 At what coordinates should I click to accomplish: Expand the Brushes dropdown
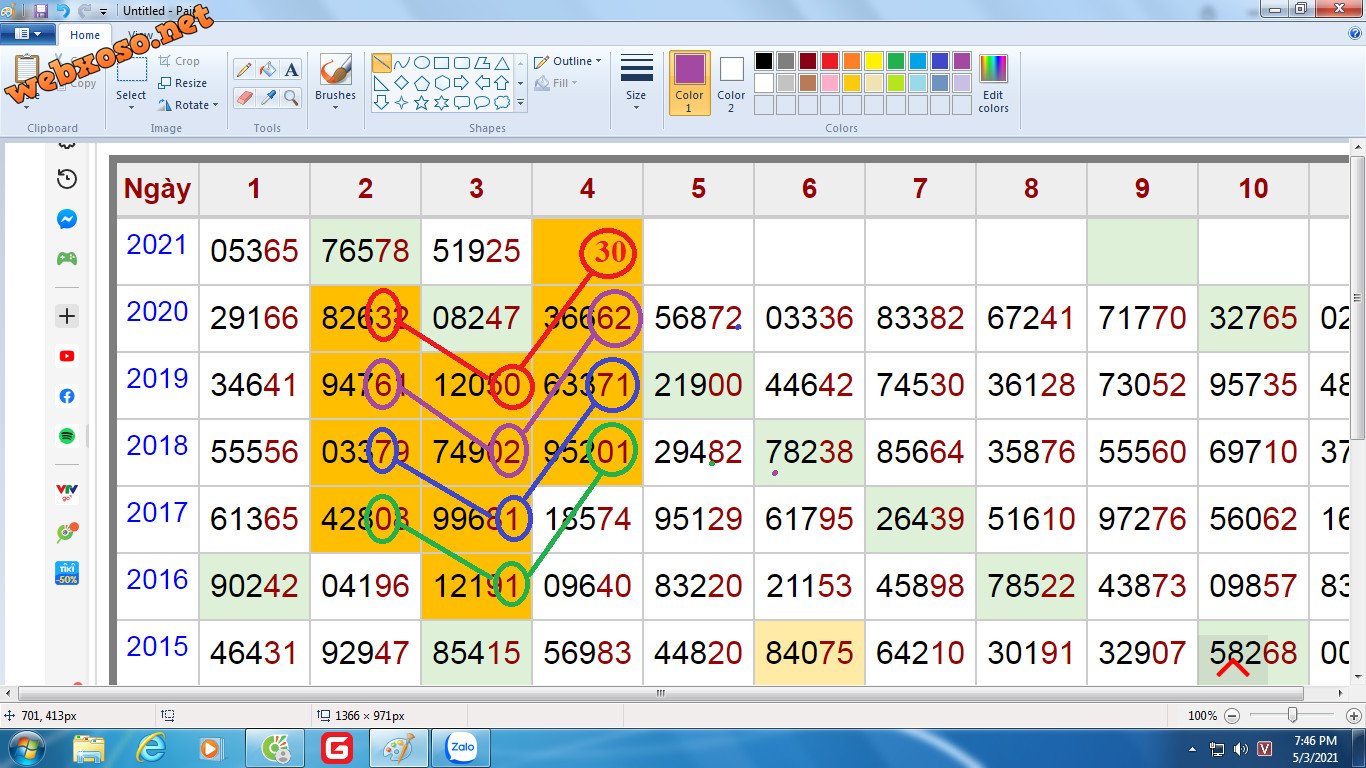tap(335, 105)
